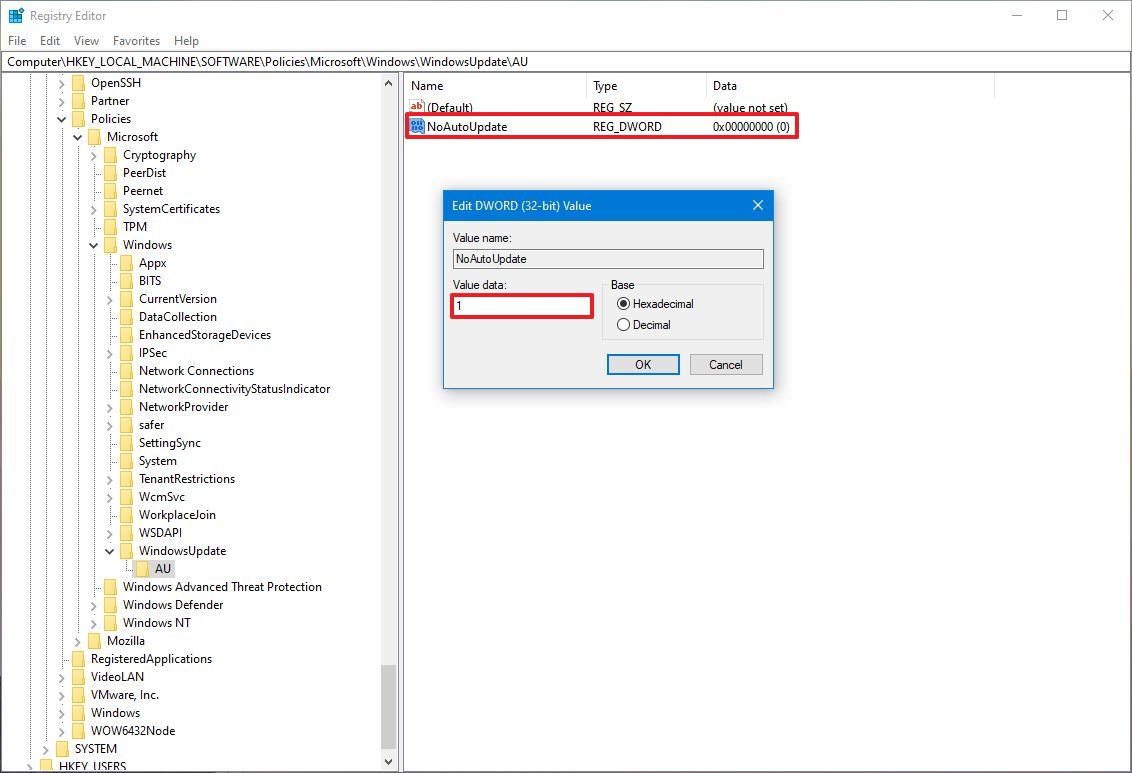Open the Favorites menu
Image resolution: width=1132 pixels, height=773 pixels.
[x=136, y=40]
